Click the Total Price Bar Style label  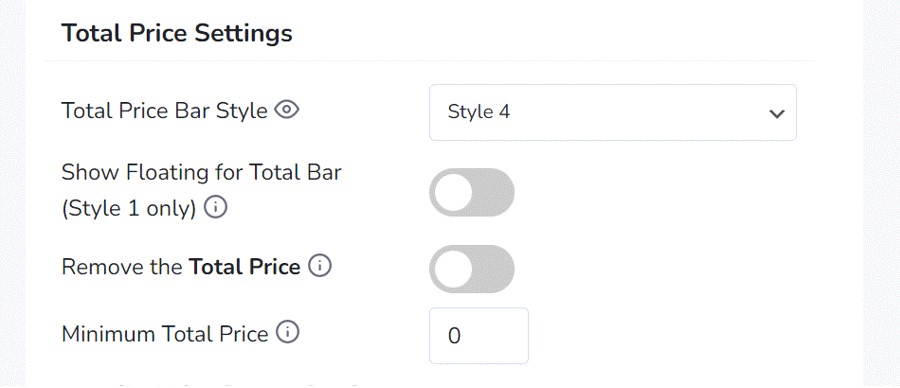(164, 111)
